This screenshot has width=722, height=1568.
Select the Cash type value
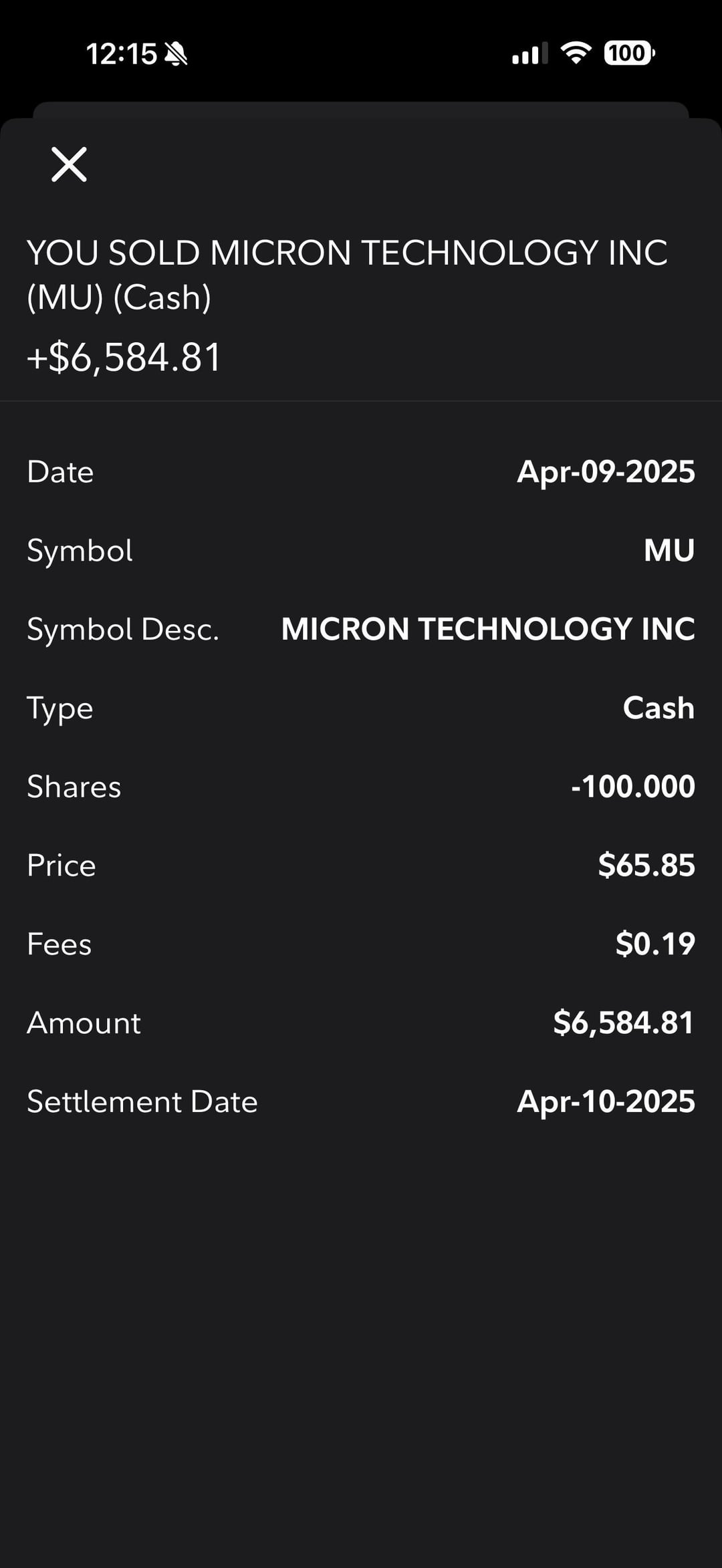658,708
